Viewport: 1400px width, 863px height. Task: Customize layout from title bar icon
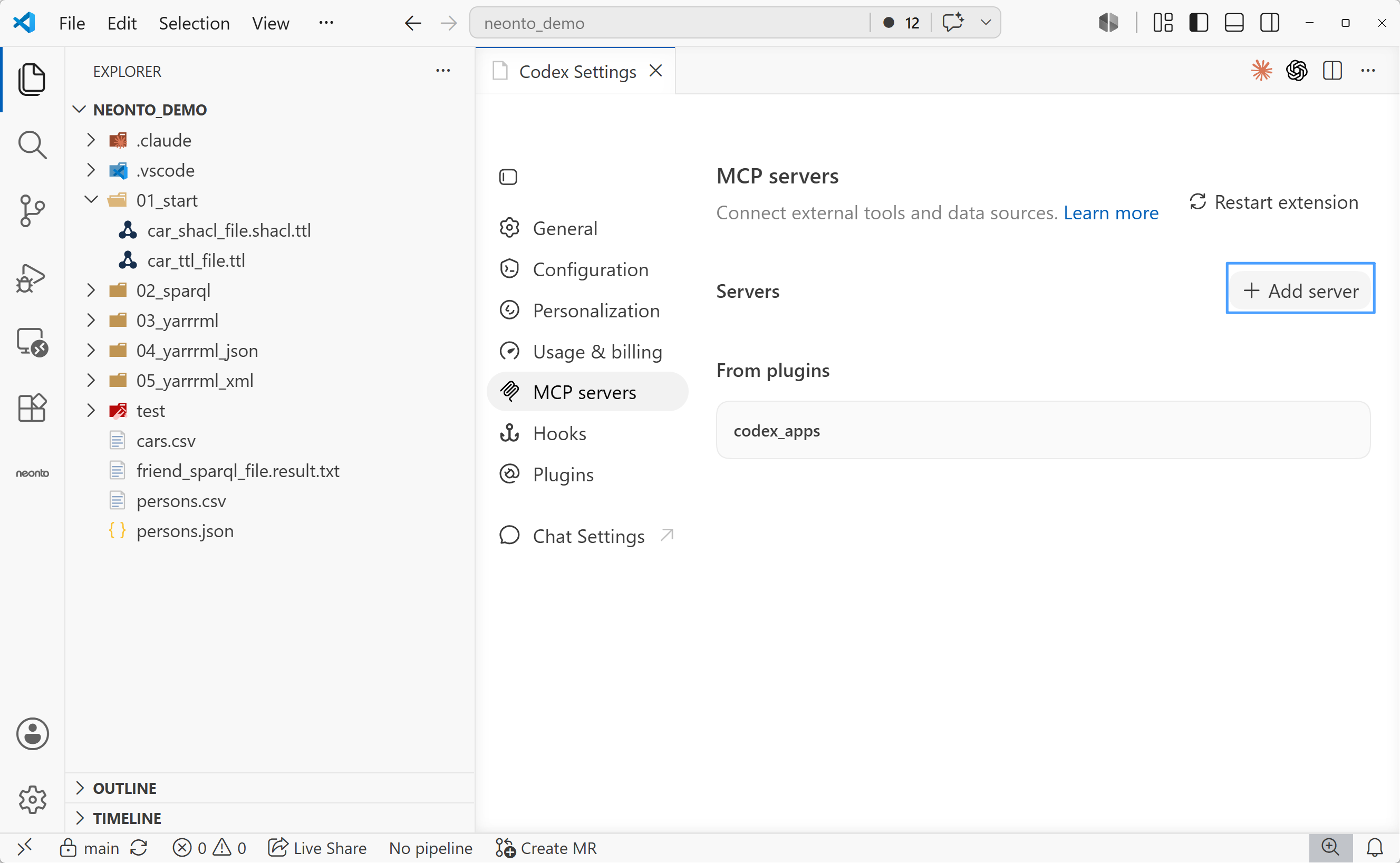pyautogui.click(x=1163, y=23)
